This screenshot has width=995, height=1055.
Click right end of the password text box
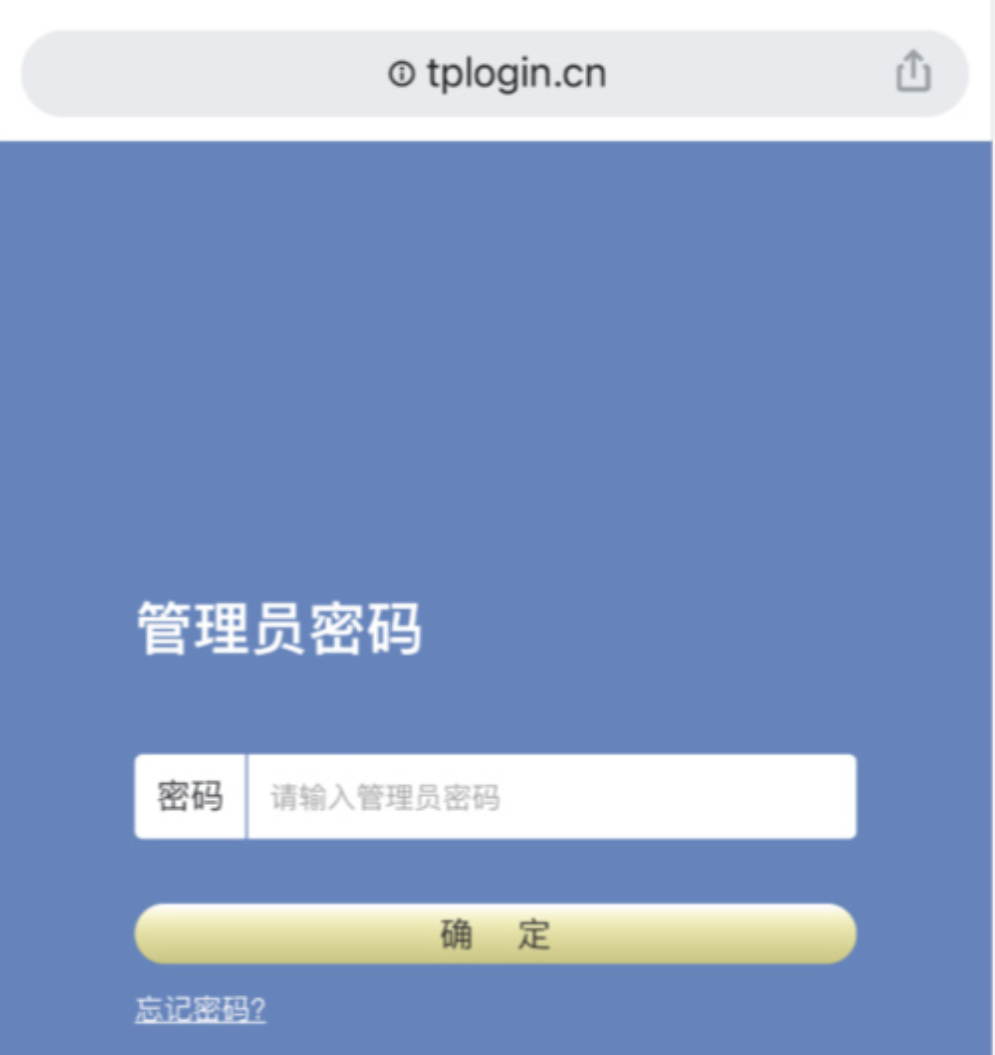807,796
